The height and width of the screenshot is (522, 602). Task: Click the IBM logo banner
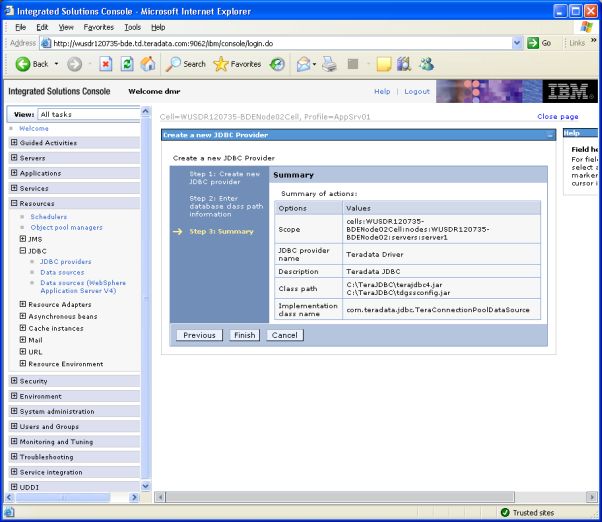[570, 91]
